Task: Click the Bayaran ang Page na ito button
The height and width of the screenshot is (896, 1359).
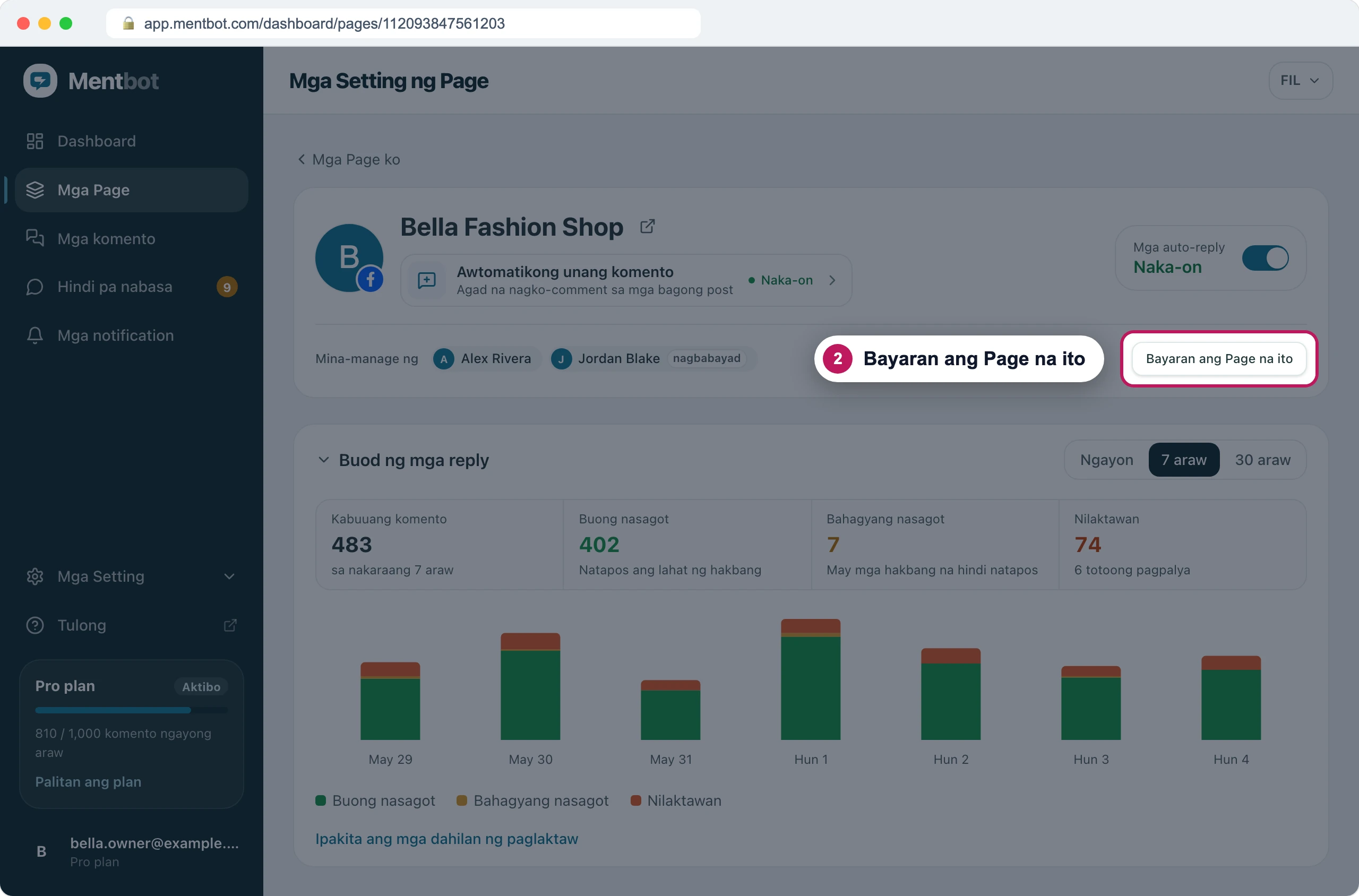Action: [1219, 359]
